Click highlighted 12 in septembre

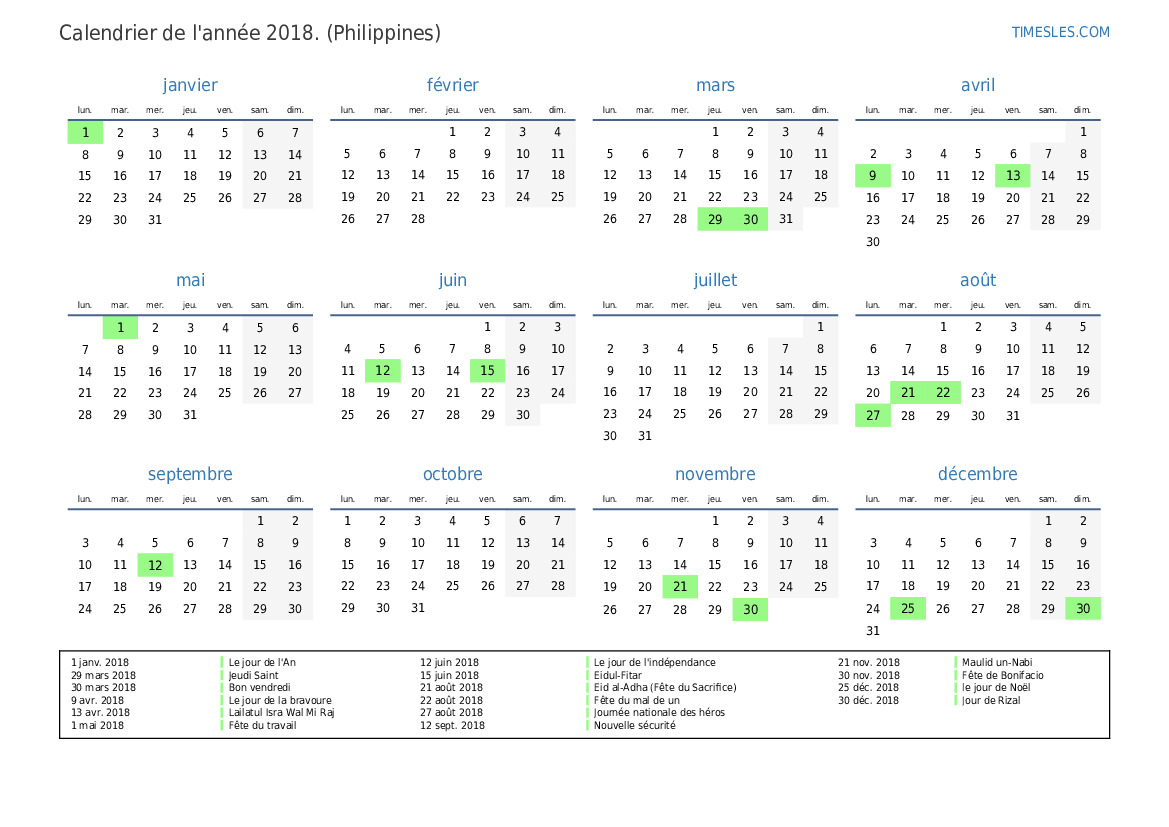click(x=155, y=565)
